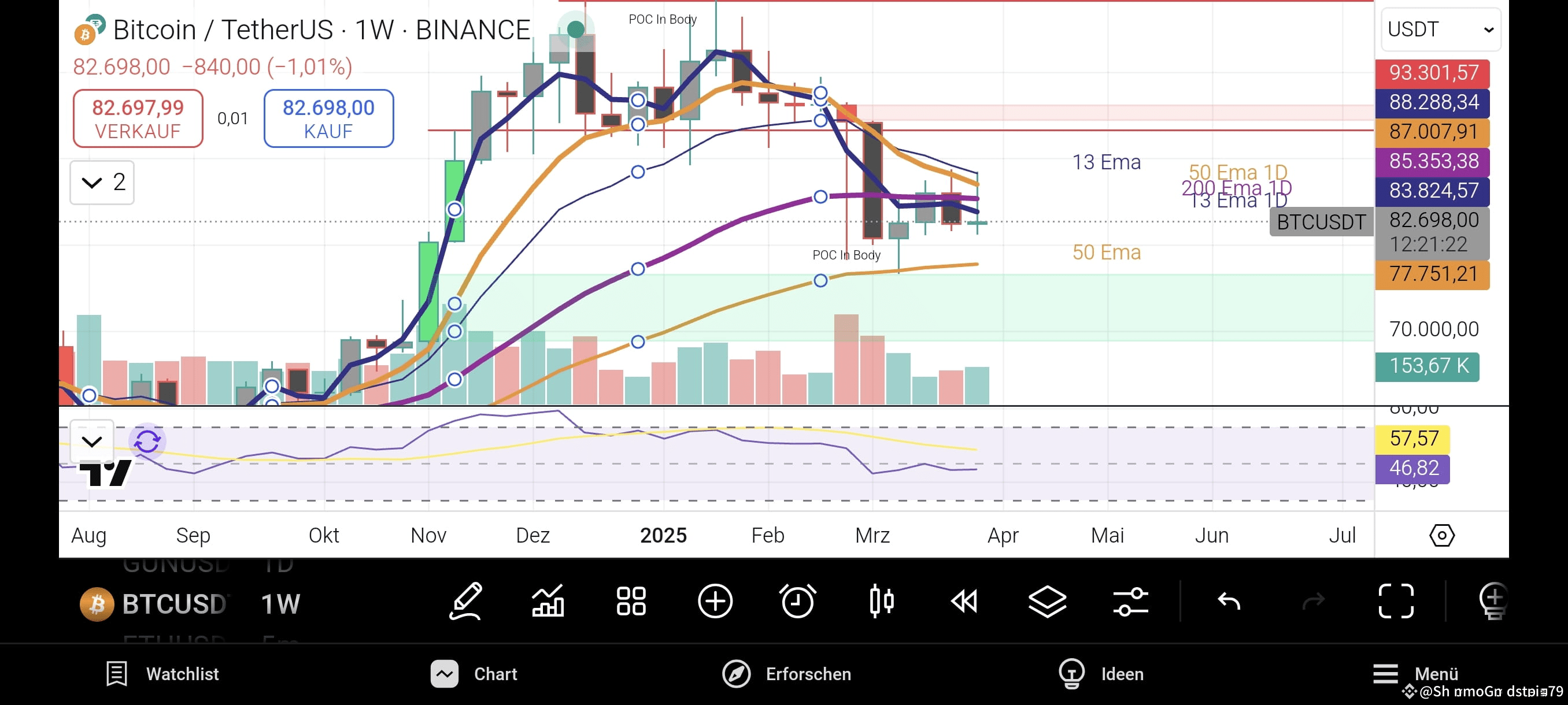Start bar replay with the rewind icon

tap(965, 602)
